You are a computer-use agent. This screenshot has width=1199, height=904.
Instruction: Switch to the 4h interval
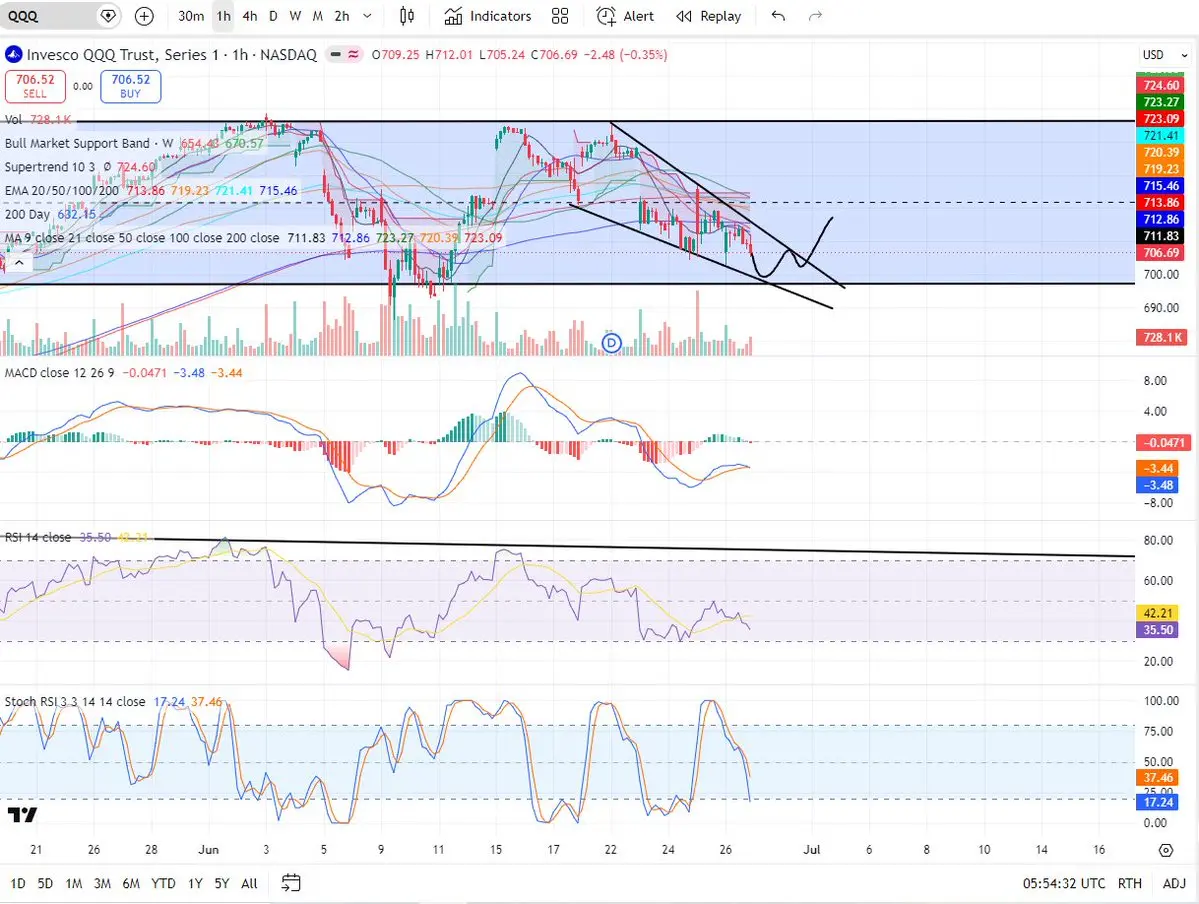coord(249,16)
